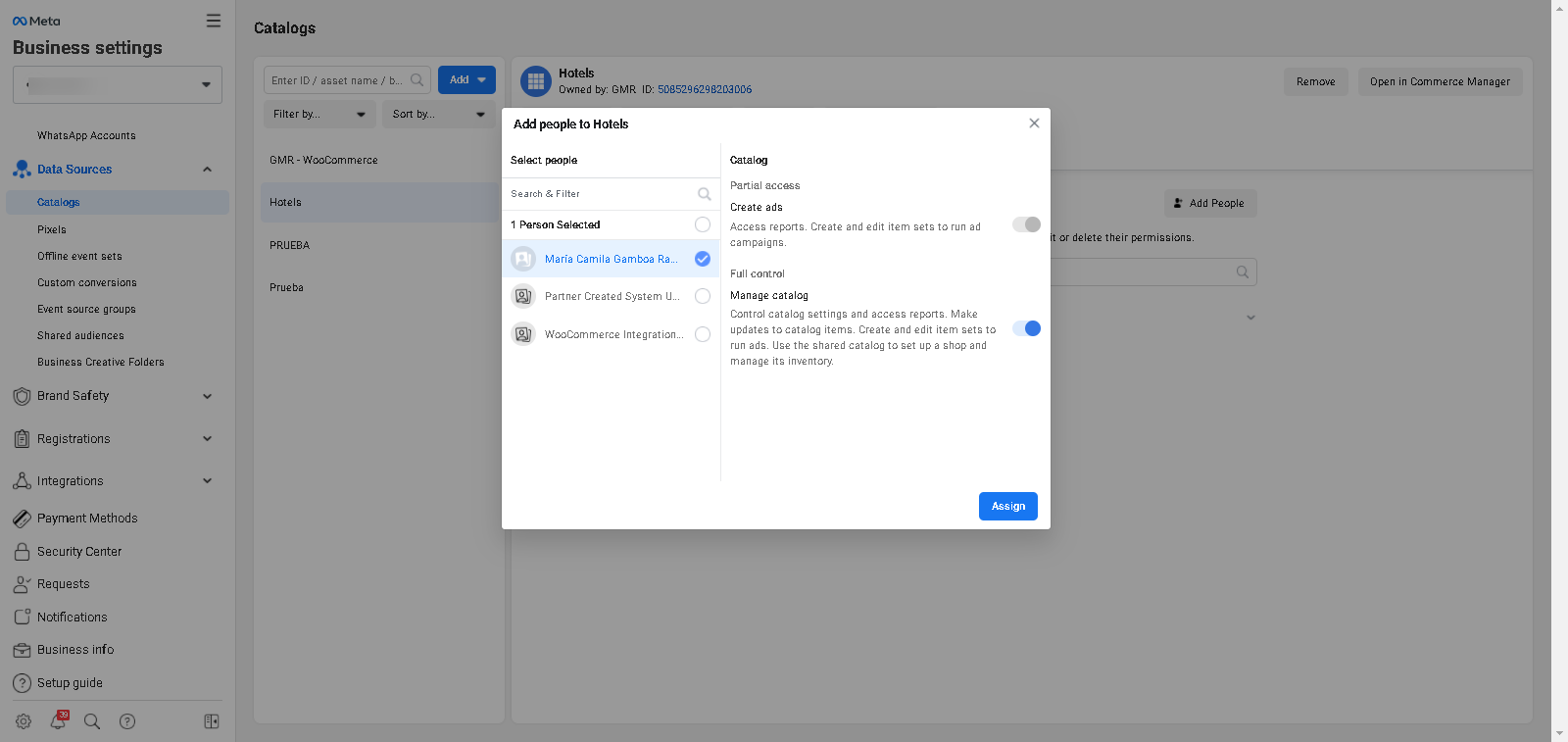
Task: Open the Sort by dropdown
Action: (x=439, y=114)
